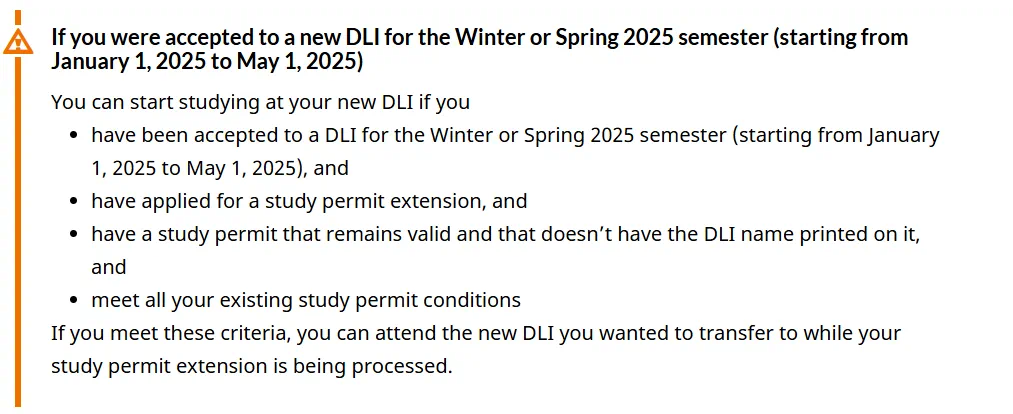Click bullet marker before 'have a study permit'

pyautogui.click(x=74, y=234)
